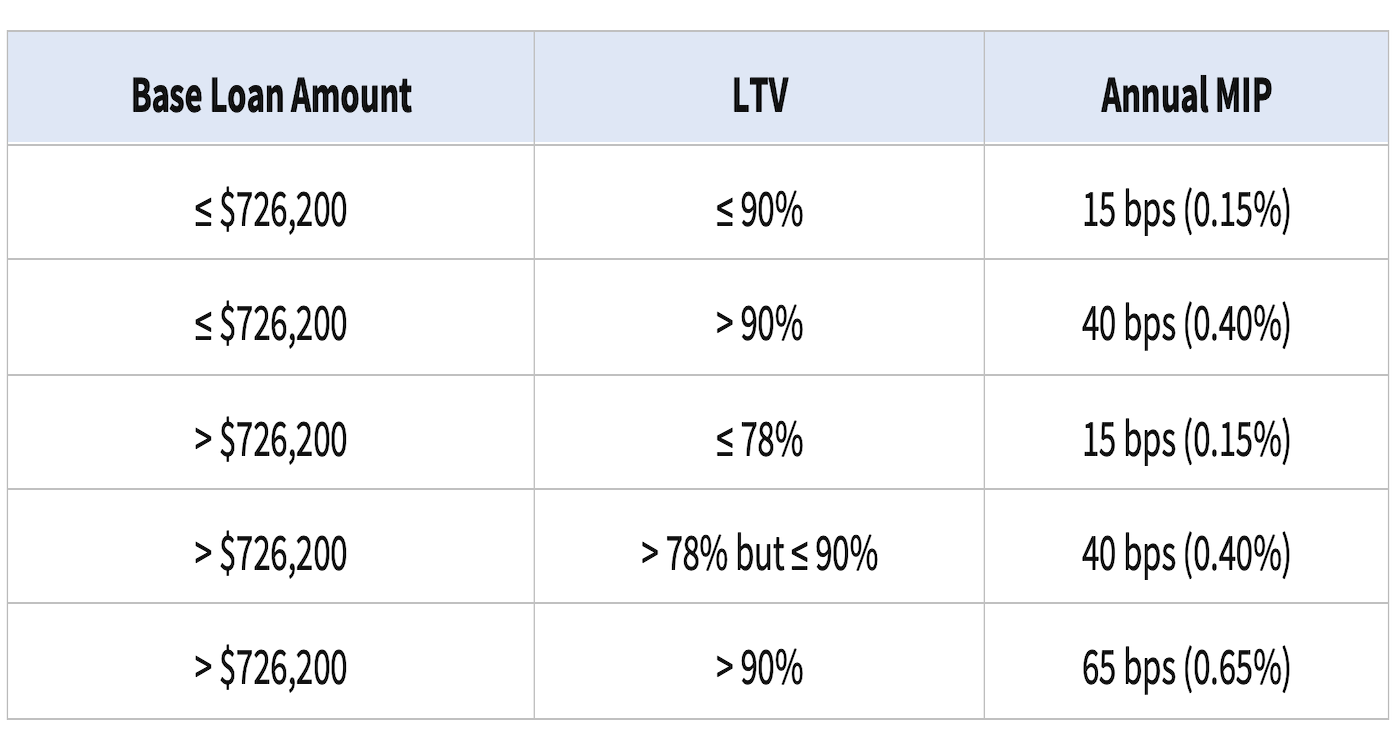
Task: Select the first row's 15 bps (0.15%) cell
Action: 1186,211
